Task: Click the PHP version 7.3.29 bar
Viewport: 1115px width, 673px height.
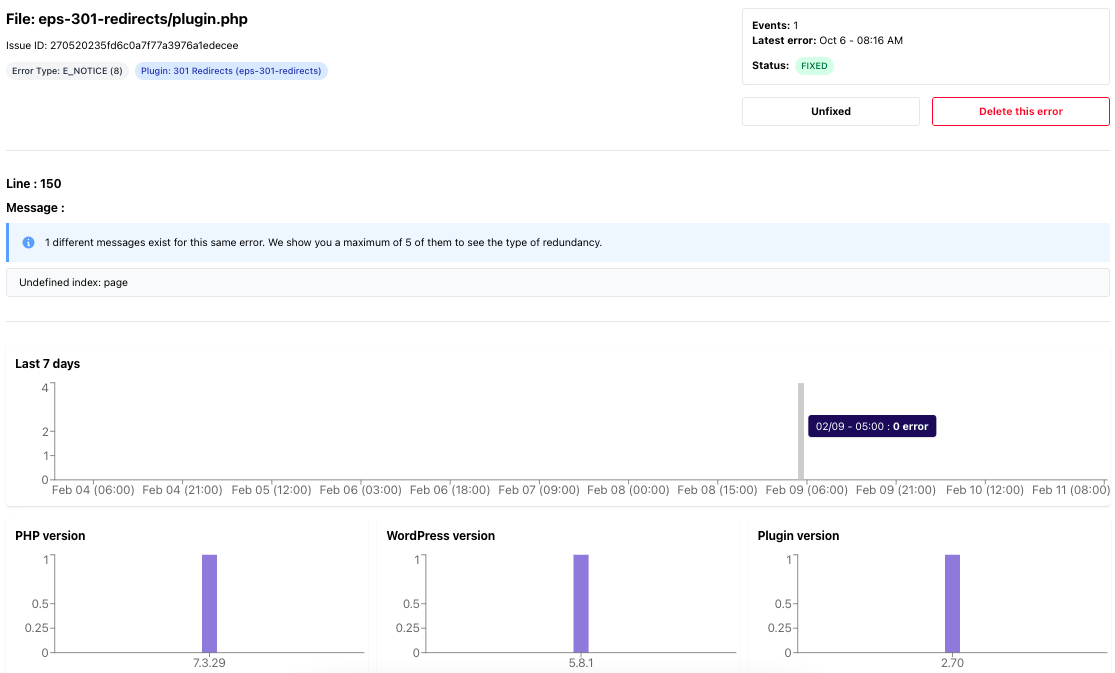Action: tap(209, 603)
